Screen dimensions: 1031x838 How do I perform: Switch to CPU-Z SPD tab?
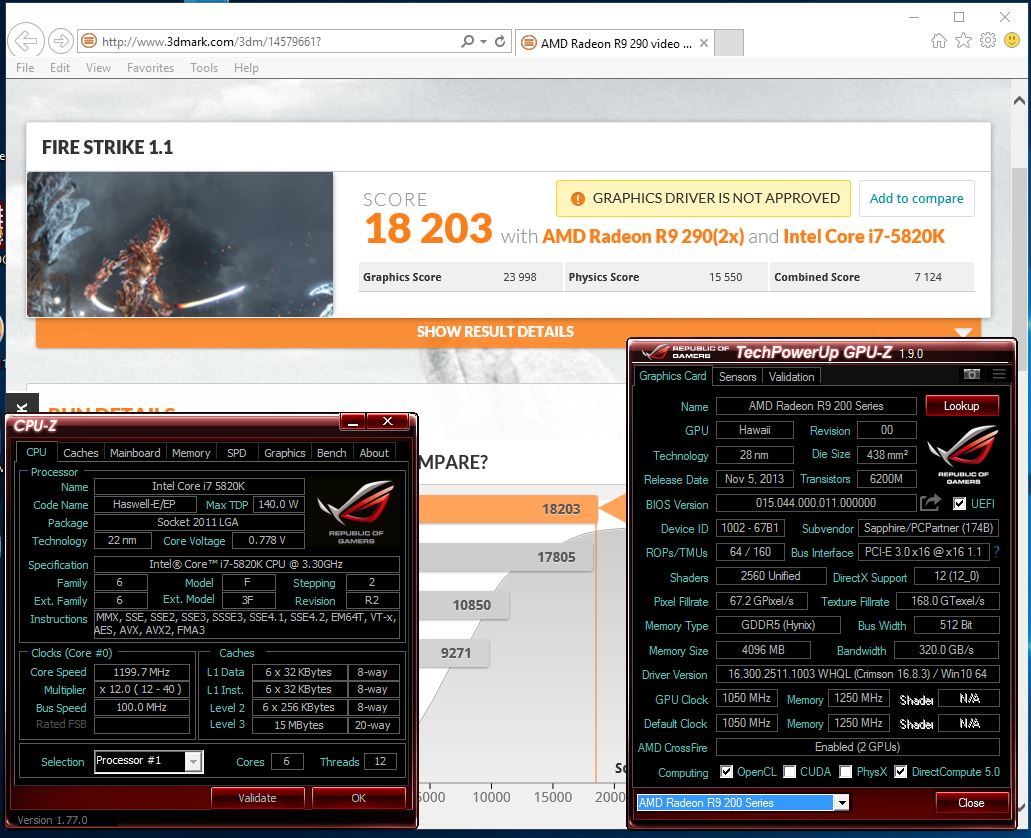tap(237, 453)
